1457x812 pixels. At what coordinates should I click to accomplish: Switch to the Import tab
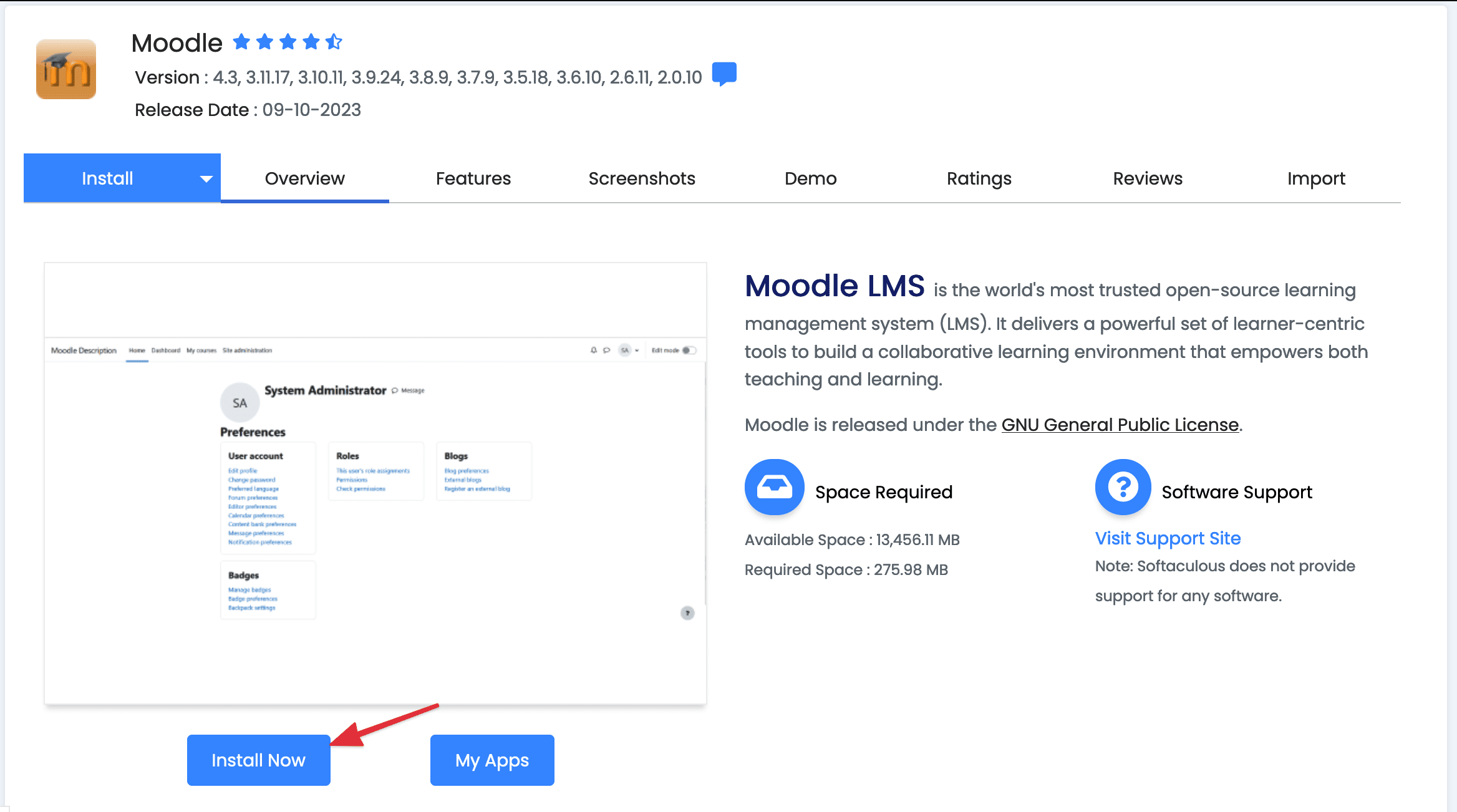(1315, 178)
